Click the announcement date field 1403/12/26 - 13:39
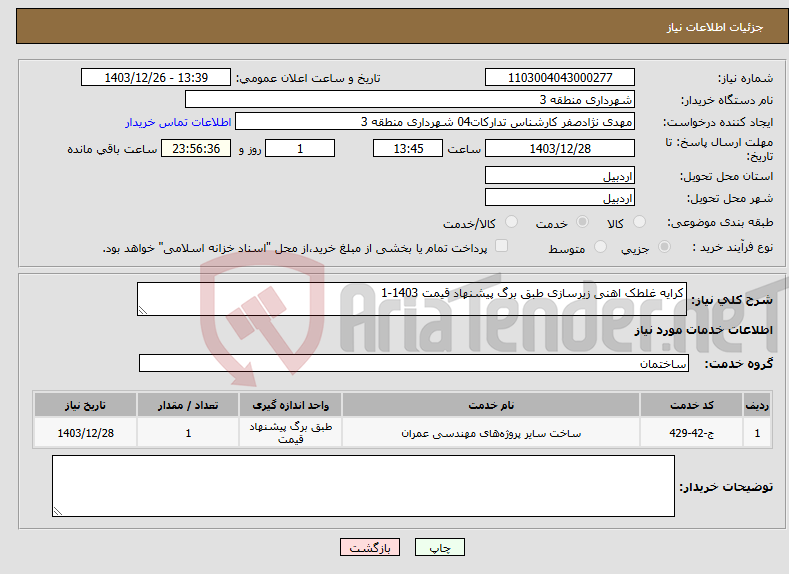This screenshot has height=574, width=789. tap(156, 77)
